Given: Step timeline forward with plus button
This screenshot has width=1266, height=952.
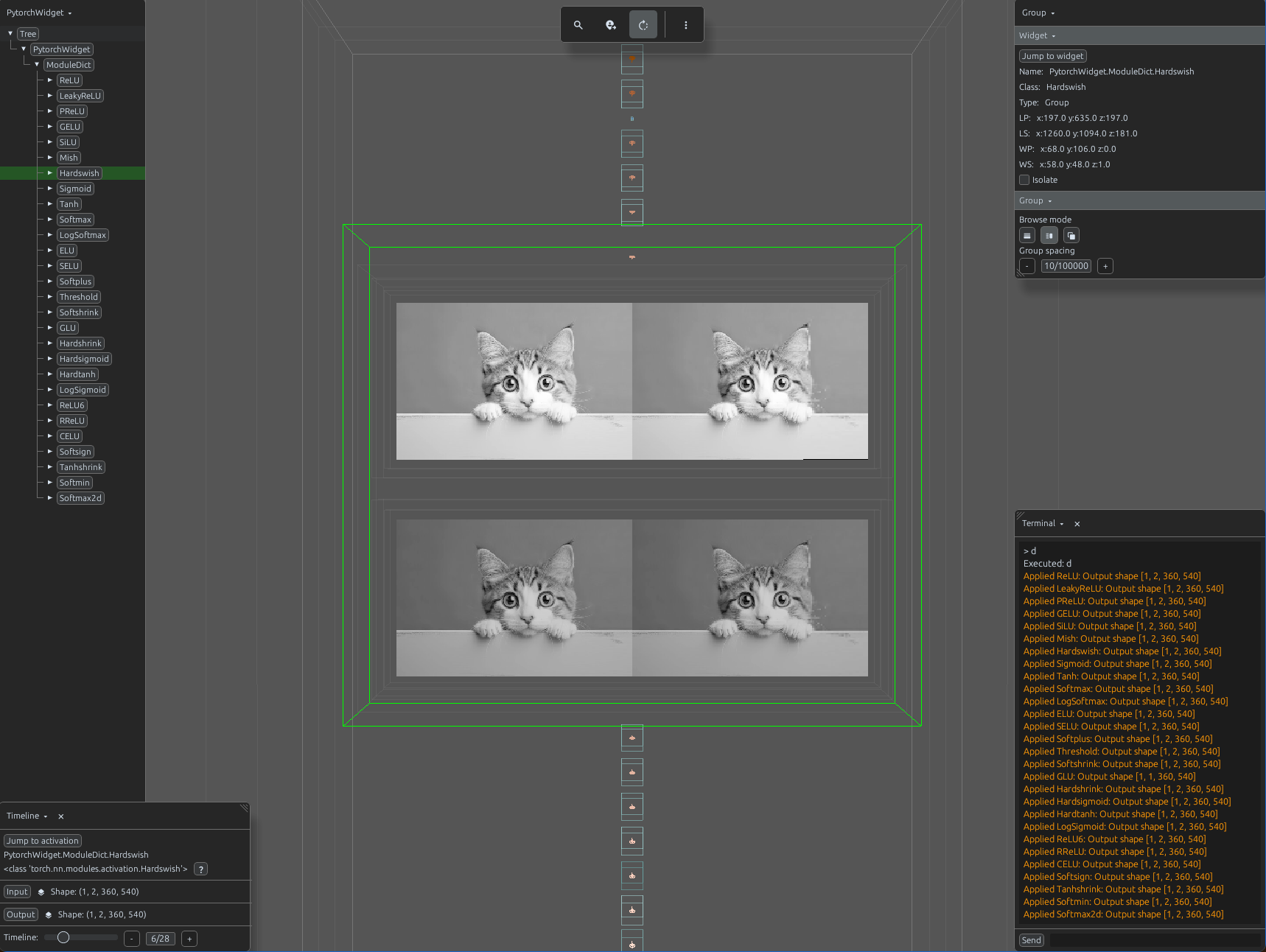Looking at the screenshot, I should 189,939.
